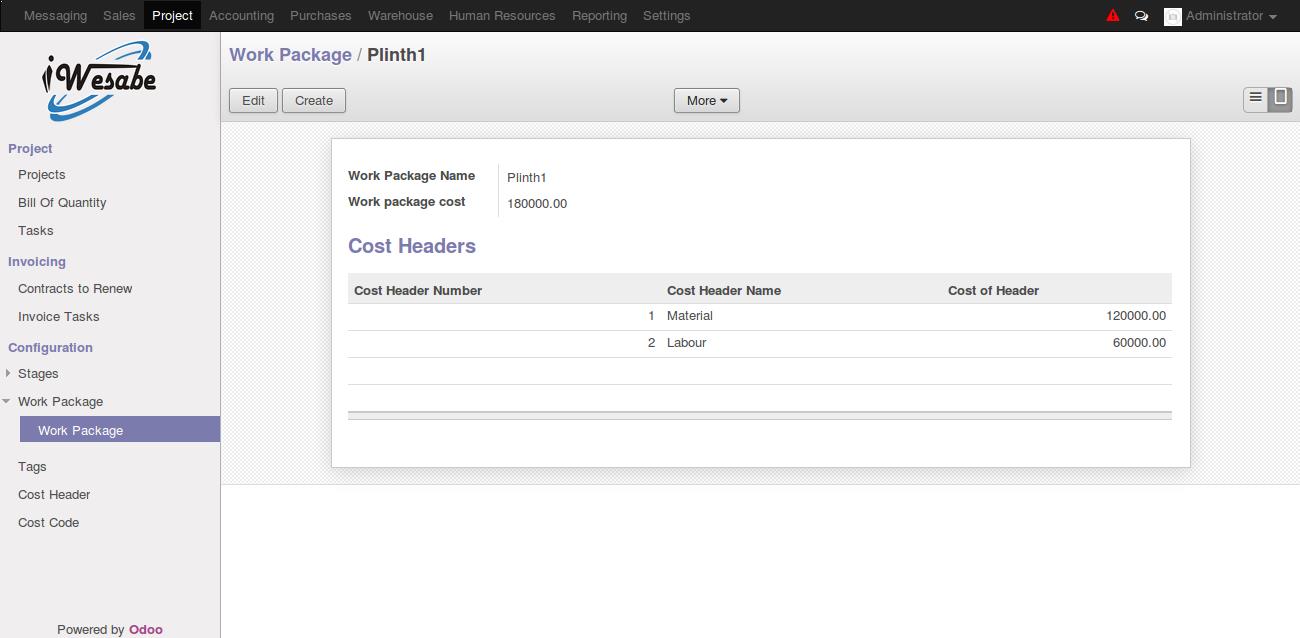This screenshot has width=1300, height=638.
Task: Open the Accounting menu
Action: (241, 16)
